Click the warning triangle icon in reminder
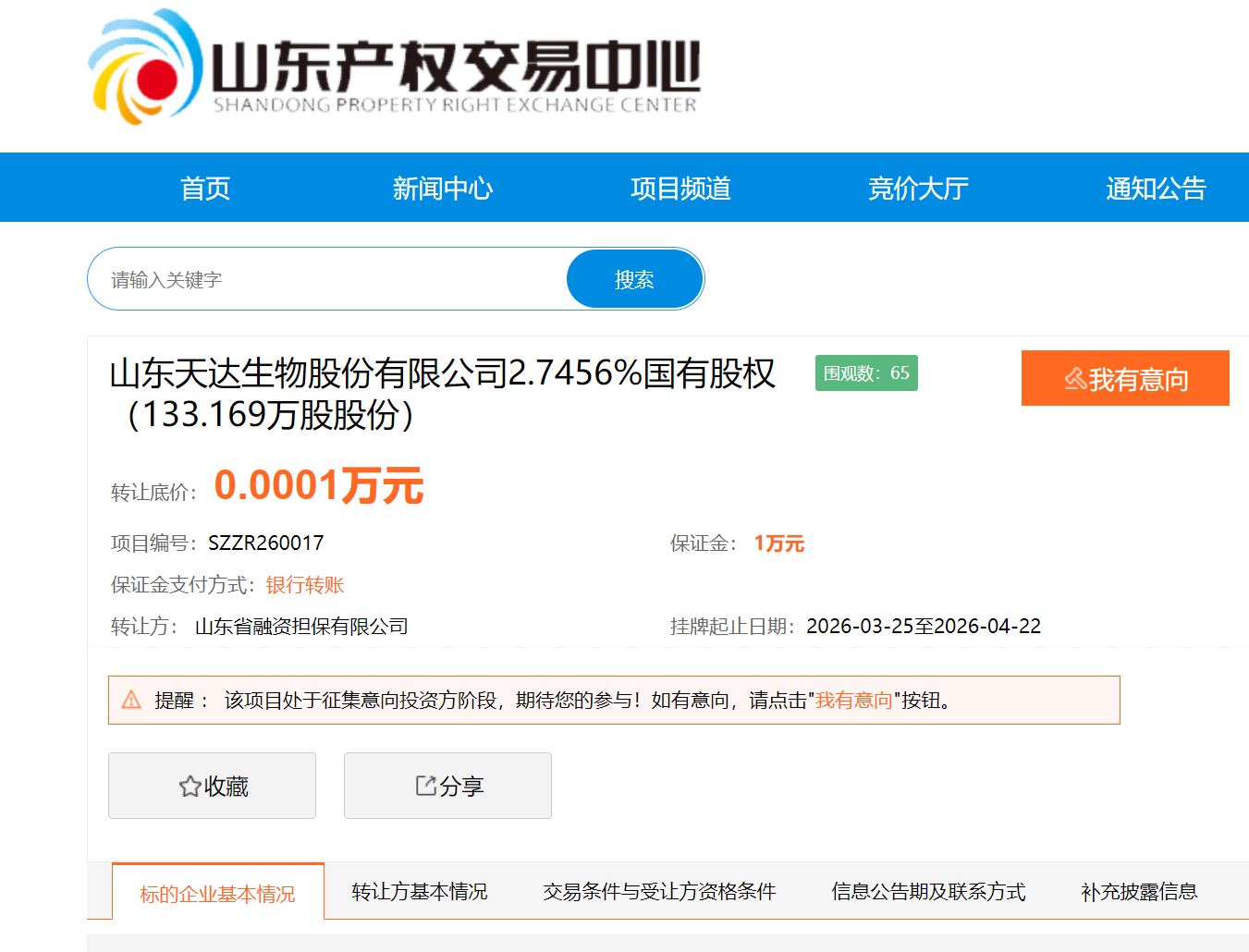Viewport: 1249px width, 952px height. coord(131,700)
